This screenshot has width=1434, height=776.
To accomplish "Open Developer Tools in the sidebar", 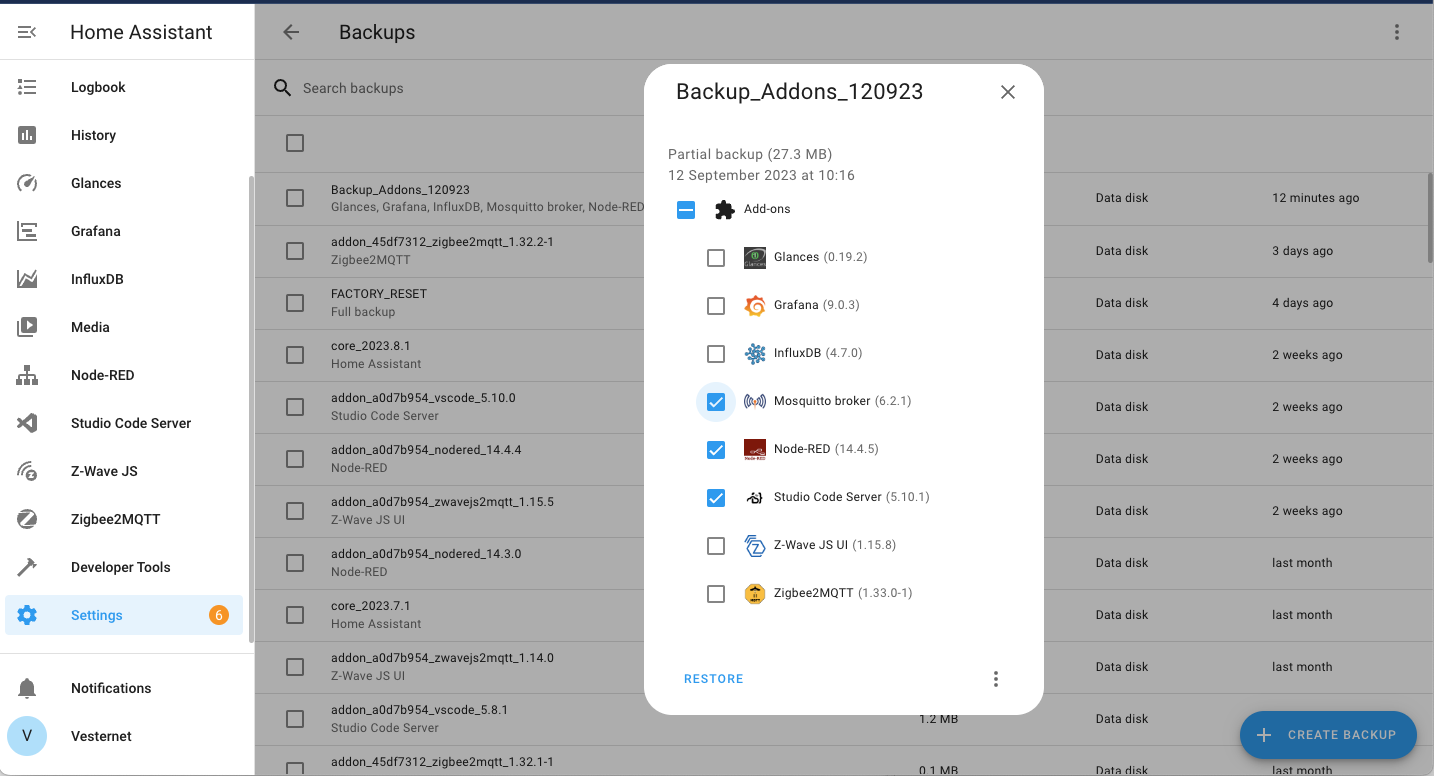I will coord(124,567).
